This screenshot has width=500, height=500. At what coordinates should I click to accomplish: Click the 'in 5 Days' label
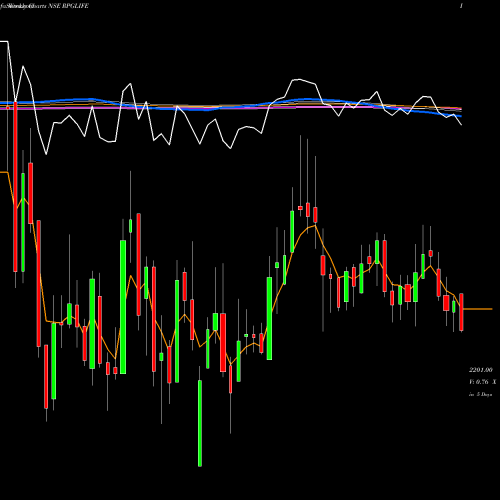[480, 394]
